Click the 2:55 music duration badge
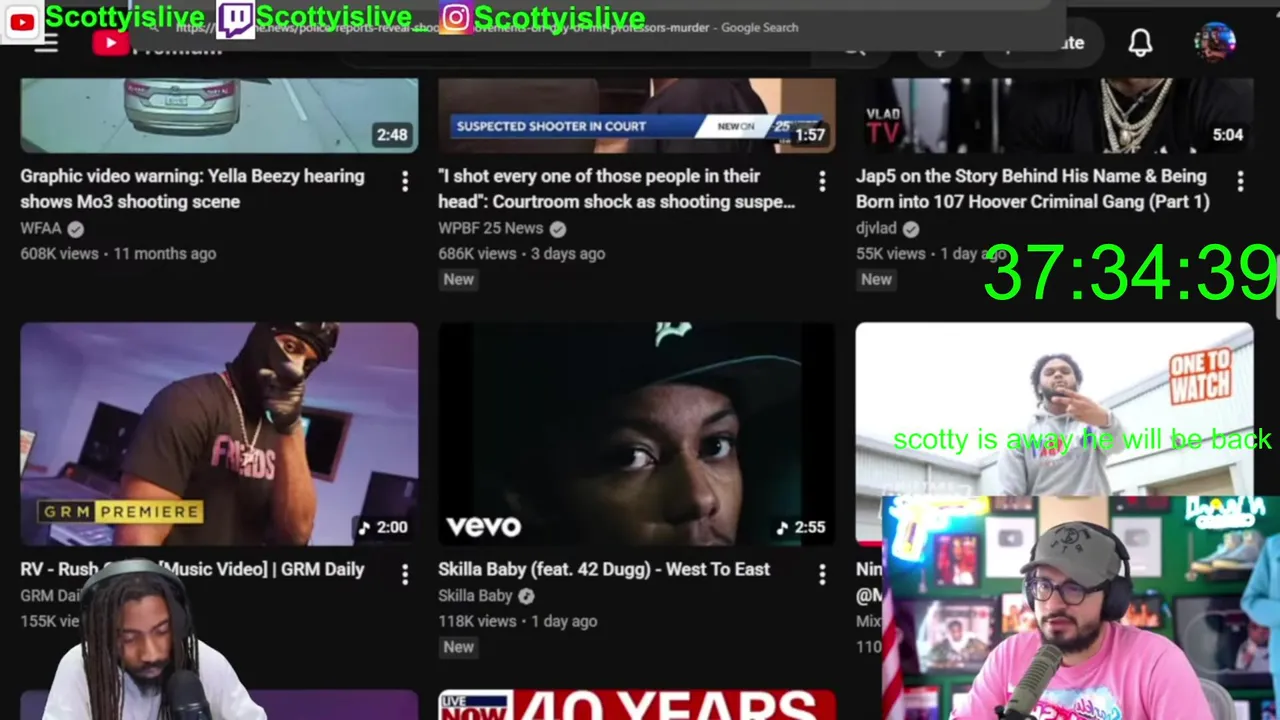The image size is (1280, 720). (803, 527)
